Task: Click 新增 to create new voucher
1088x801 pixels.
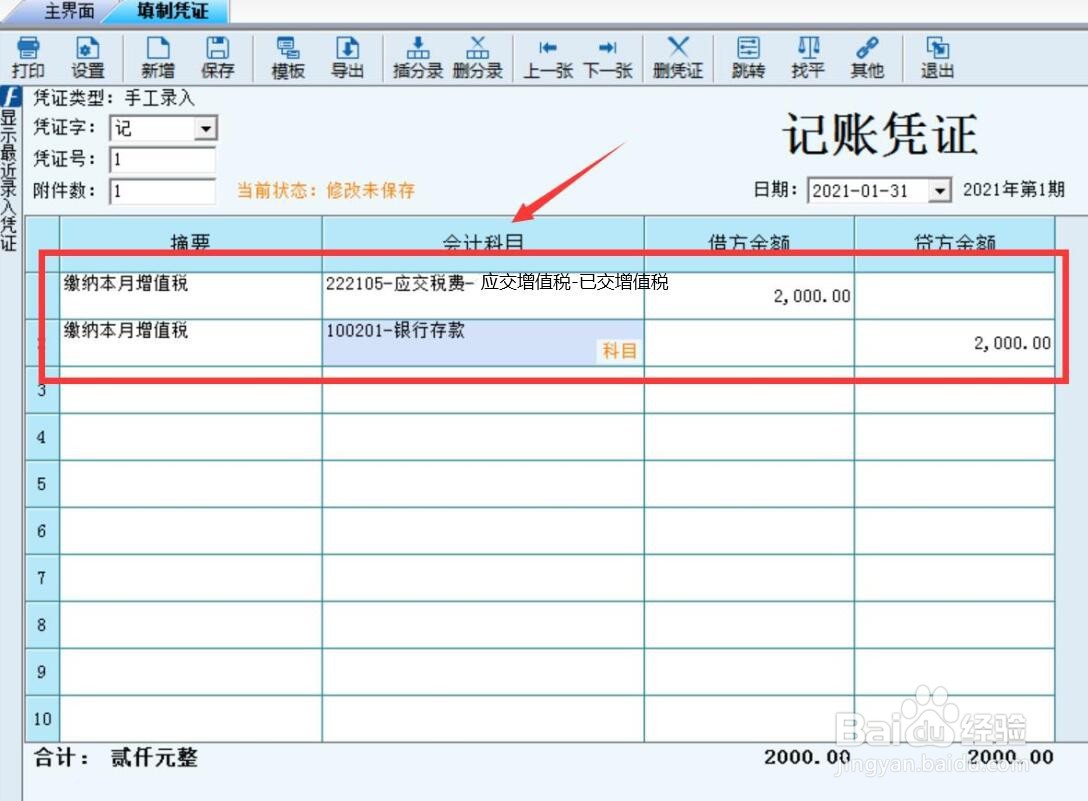Action: click(158, 57)
